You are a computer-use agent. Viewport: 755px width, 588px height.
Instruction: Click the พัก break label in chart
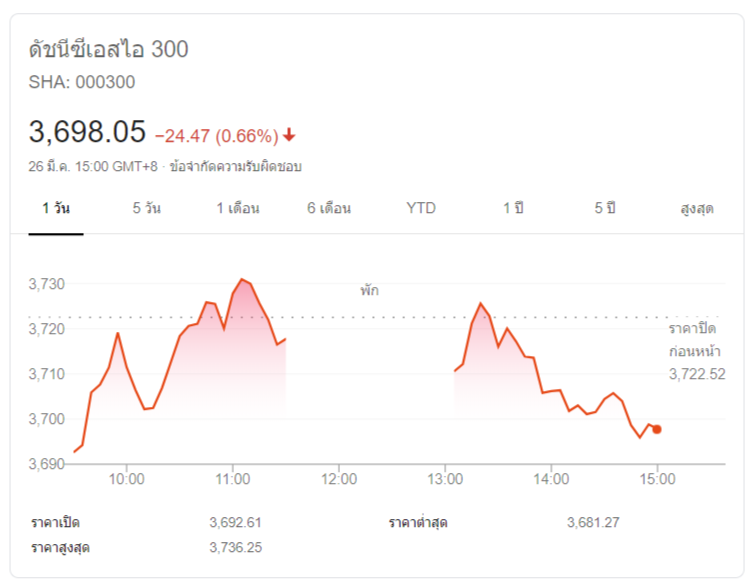tap(370, 290)
